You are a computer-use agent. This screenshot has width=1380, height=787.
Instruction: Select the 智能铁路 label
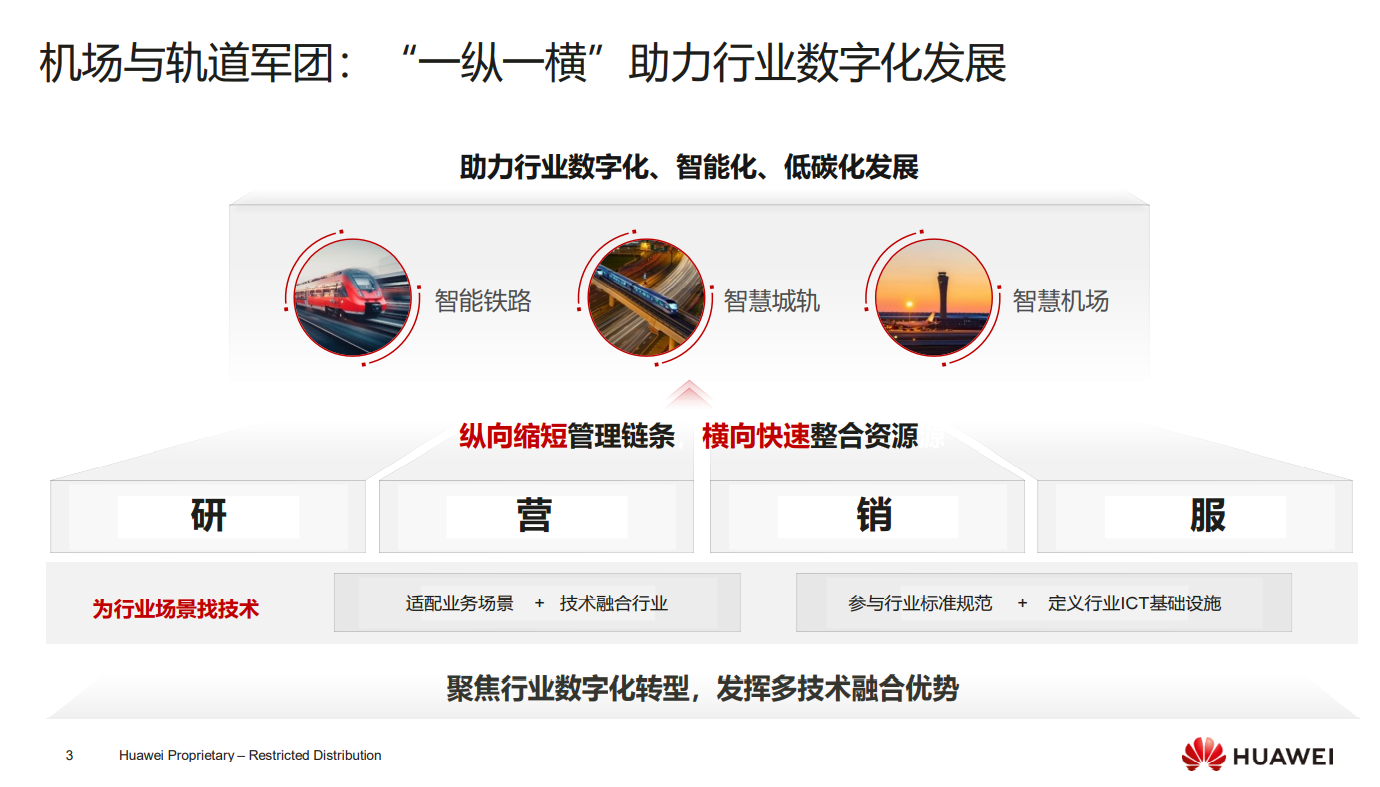483,301
